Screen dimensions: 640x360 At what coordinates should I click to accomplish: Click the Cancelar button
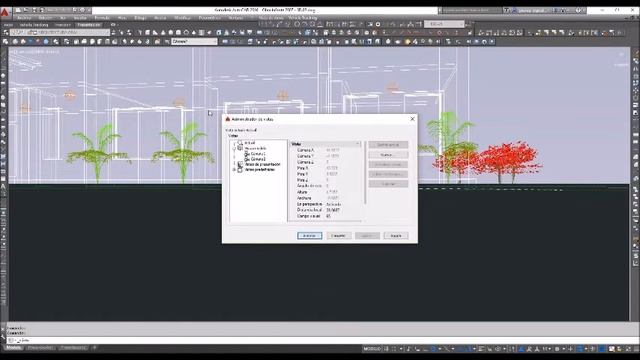coord(338,236)
